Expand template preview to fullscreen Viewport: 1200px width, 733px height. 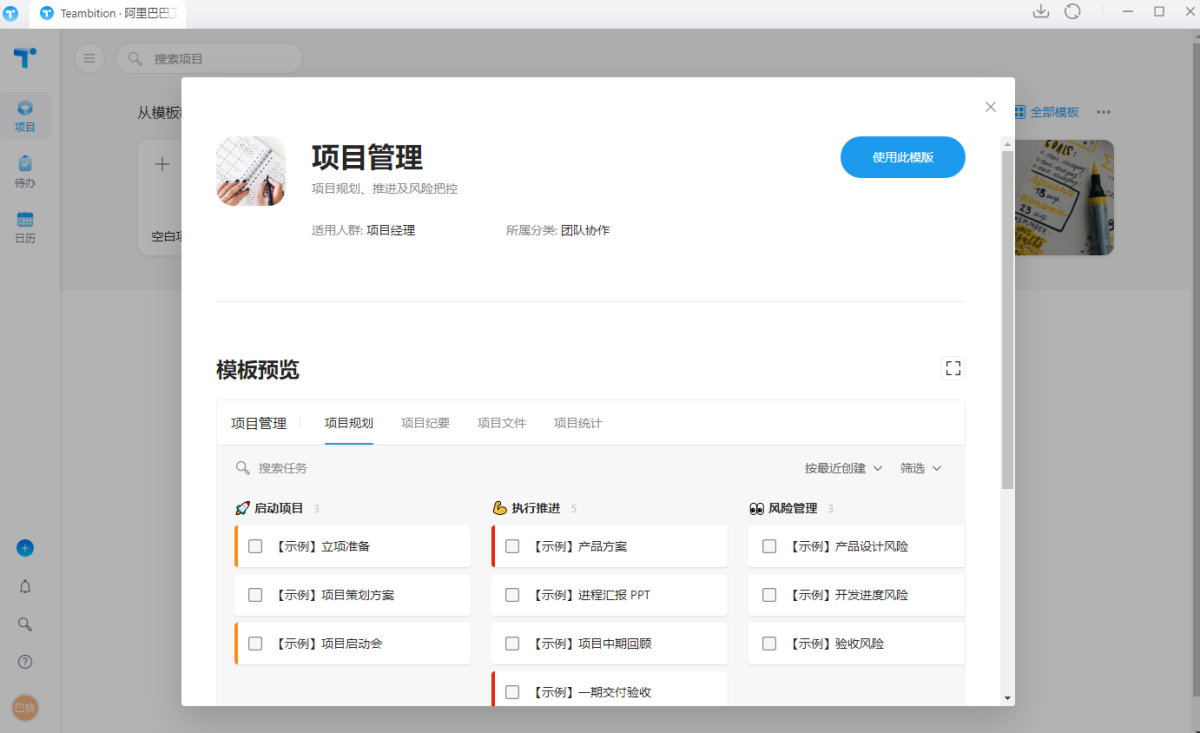pyautogui.click(x=953, y=368)
